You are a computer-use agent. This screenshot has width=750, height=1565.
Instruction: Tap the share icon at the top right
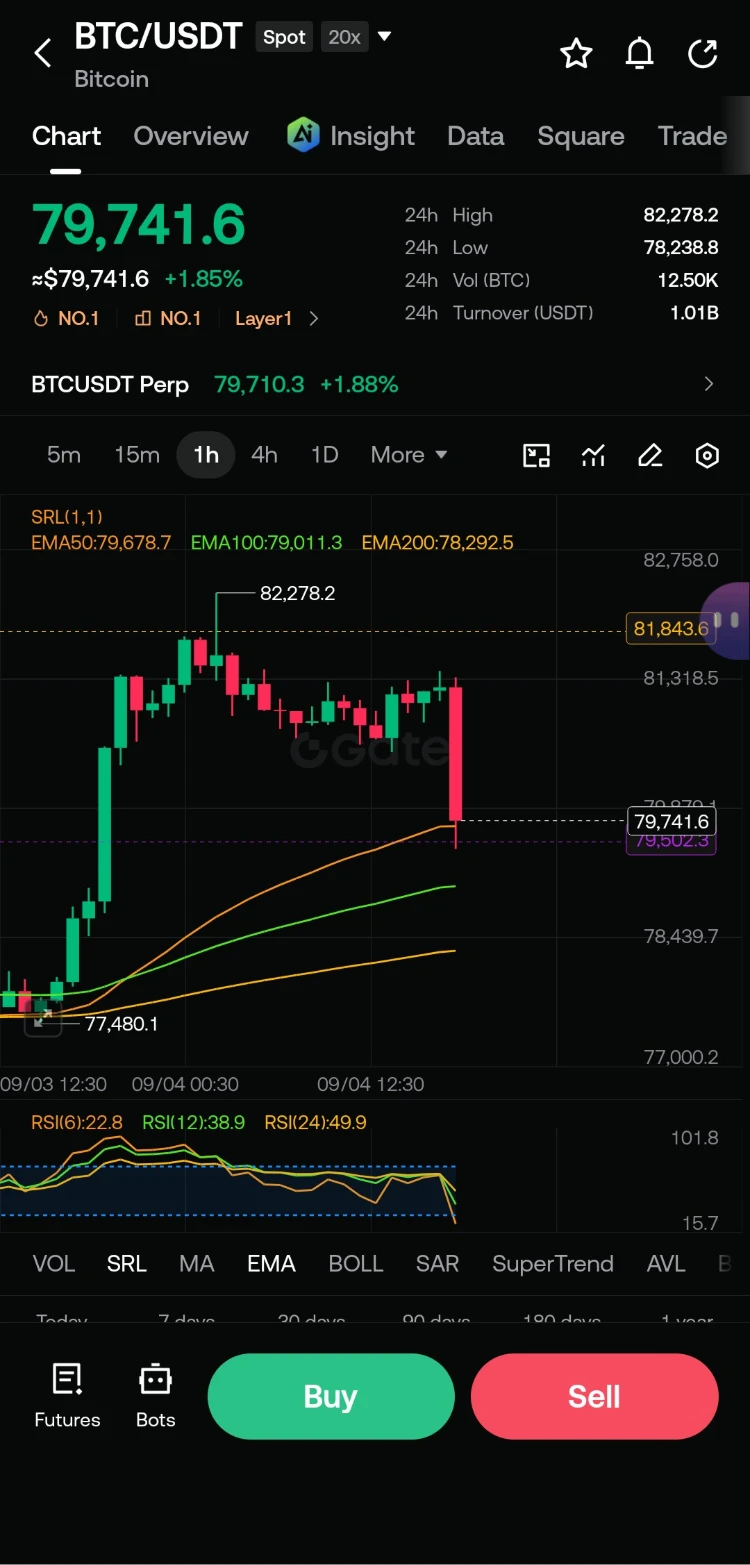click(703, 53)
